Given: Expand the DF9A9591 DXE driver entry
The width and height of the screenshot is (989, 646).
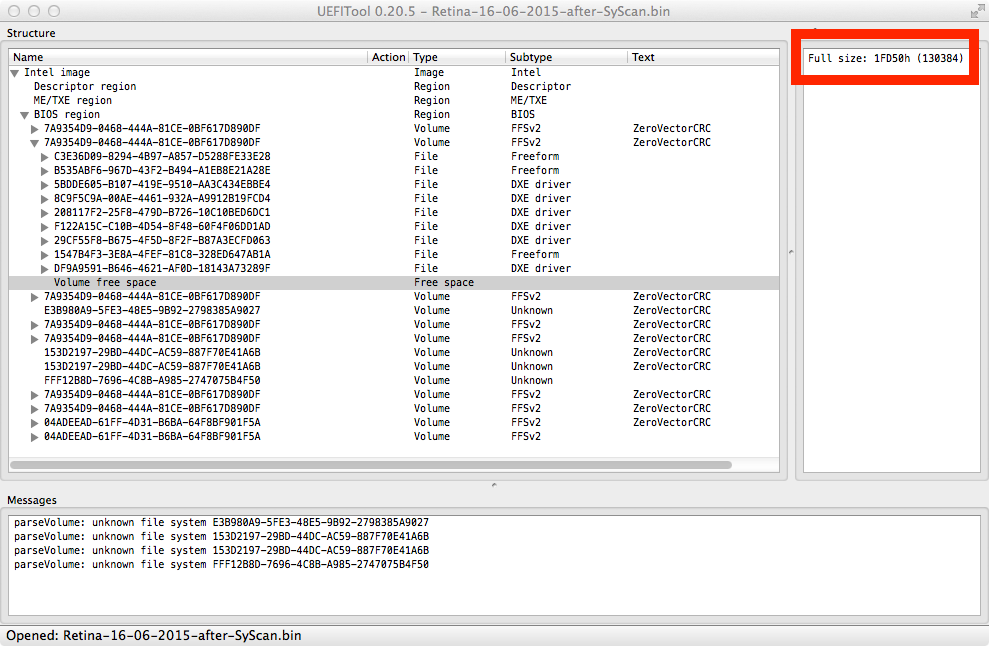Looking at the screenshot, I should [x=44, y=269].
